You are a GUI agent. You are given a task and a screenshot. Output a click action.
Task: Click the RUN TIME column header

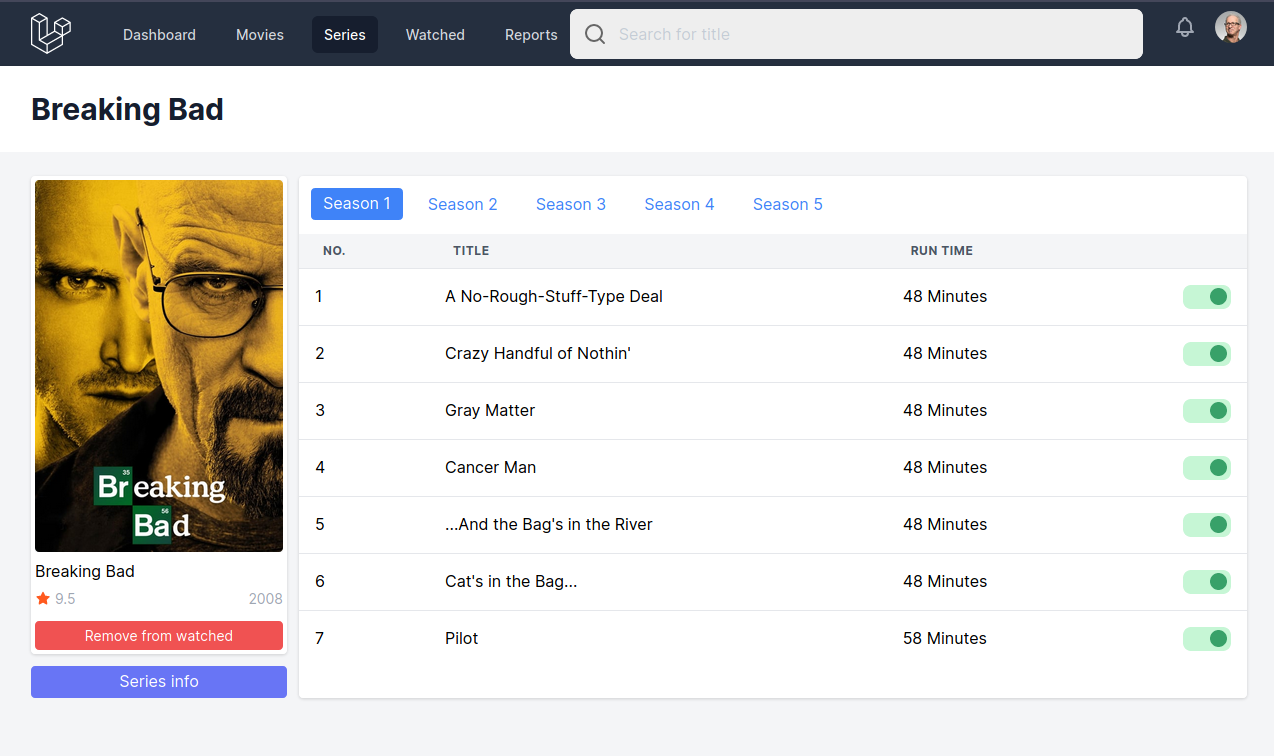(x=942, y=251)
